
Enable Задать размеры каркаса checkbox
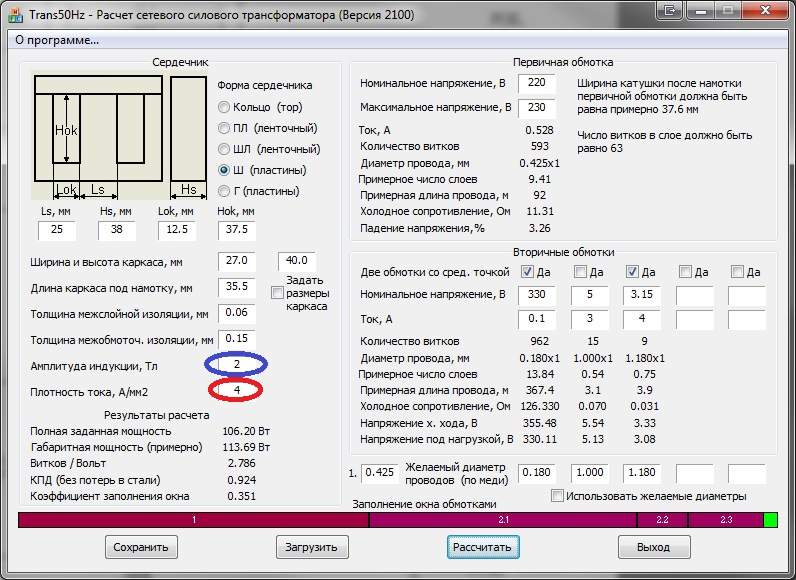pos(278,293)
